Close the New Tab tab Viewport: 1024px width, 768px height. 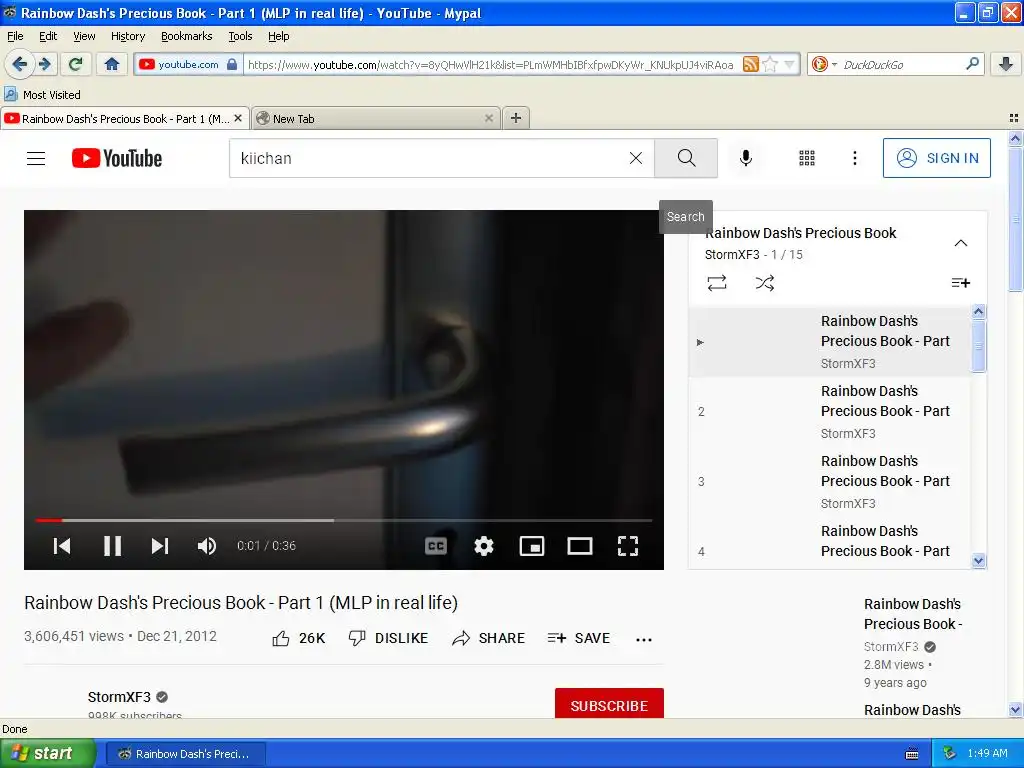[488, 118]
